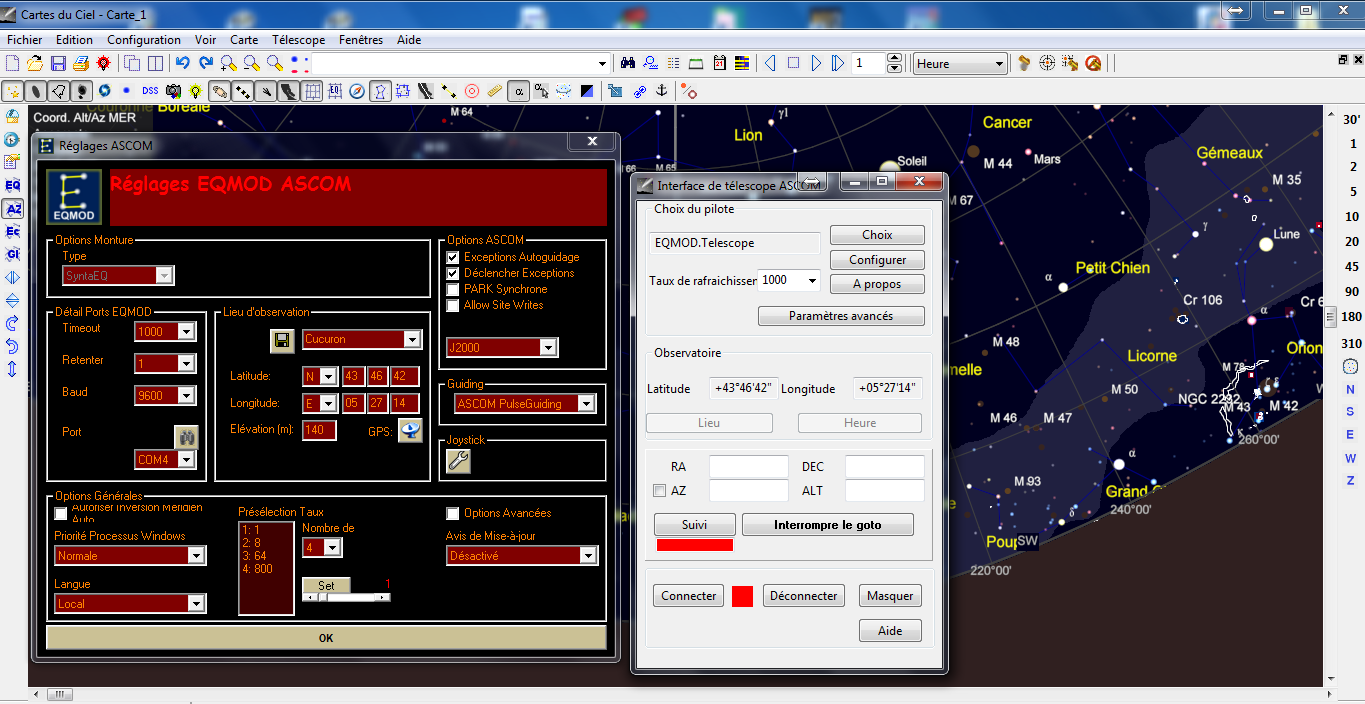The width and height of the screenshot is (1365, 704).
Task: Click the anchor icon in toolbar
Action: [660, 91]
